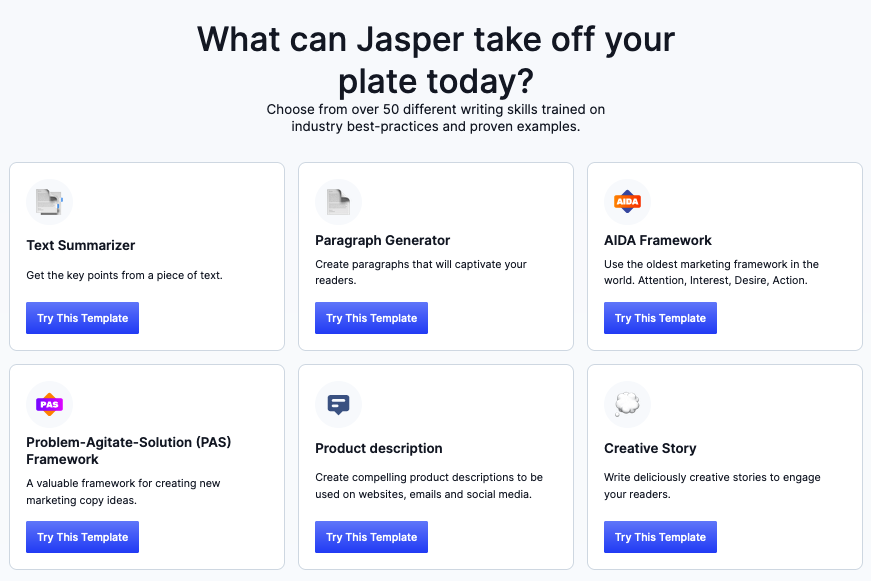Open the Paragraph Generator title
871x581 pixels.
[382, 241]
